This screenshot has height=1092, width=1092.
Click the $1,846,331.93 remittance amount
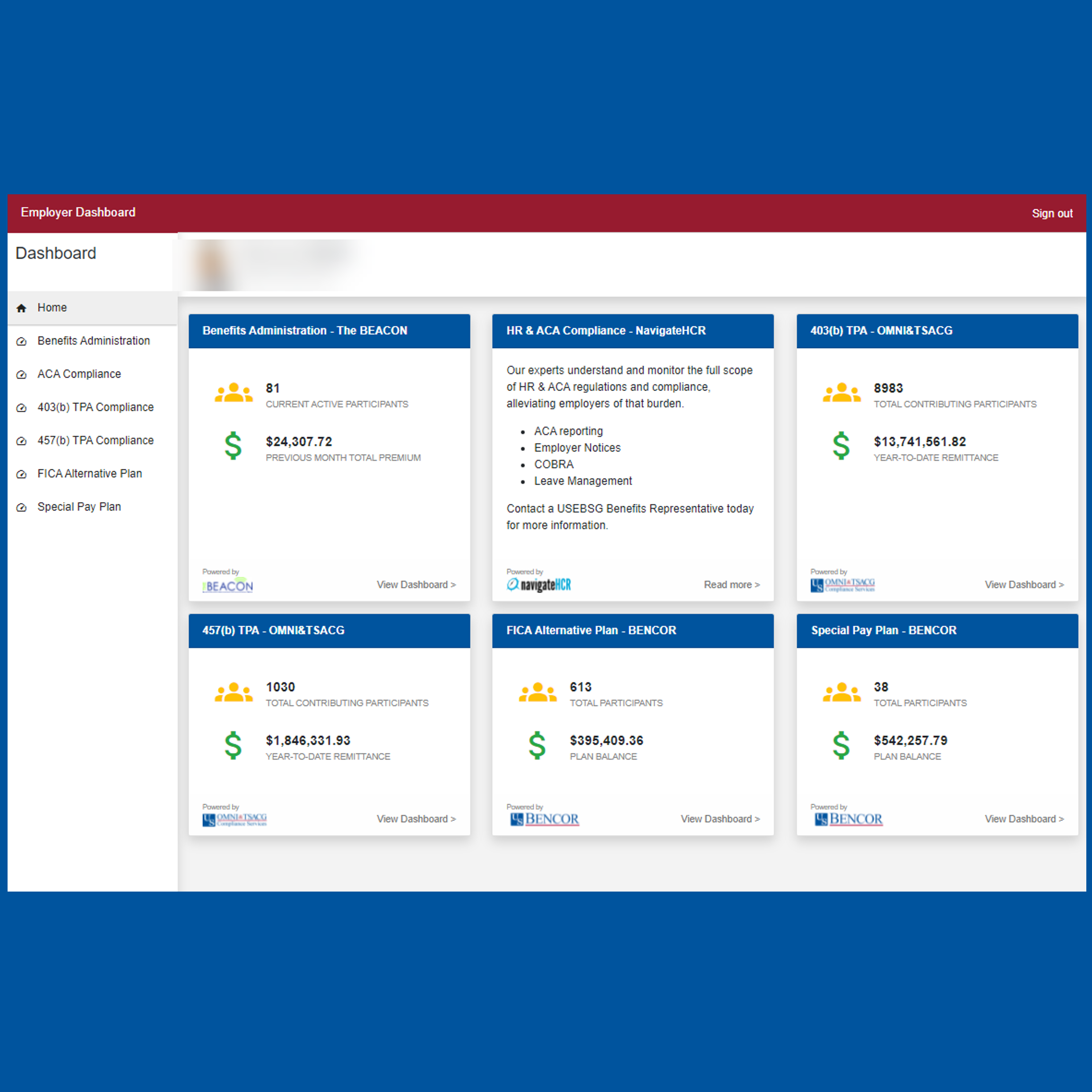[308, 741]
